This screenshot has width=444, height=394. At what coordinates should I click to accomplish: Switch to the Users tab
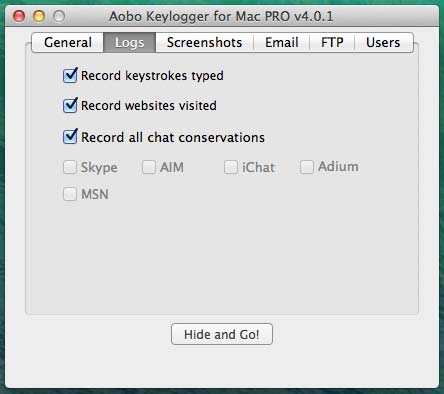click(383, 43)
